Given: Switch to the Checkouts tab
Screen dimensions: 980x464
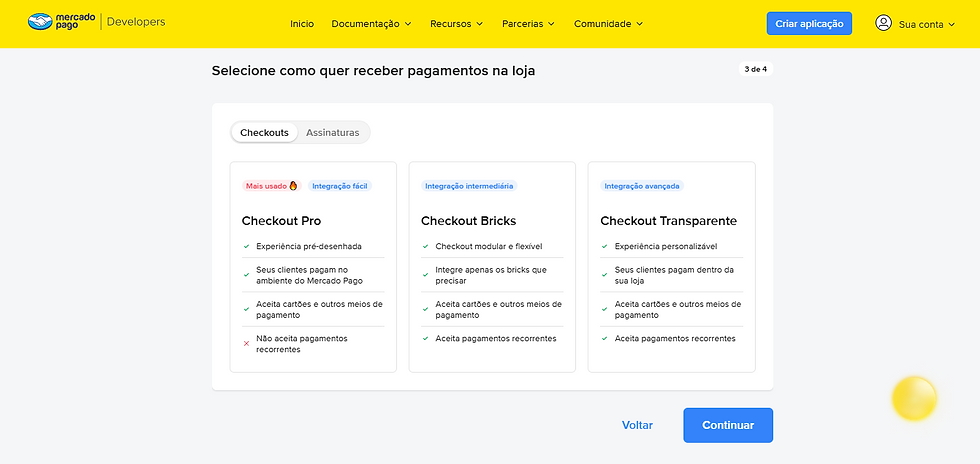Looking at the screenshot, I should click(x=264, y=133).
